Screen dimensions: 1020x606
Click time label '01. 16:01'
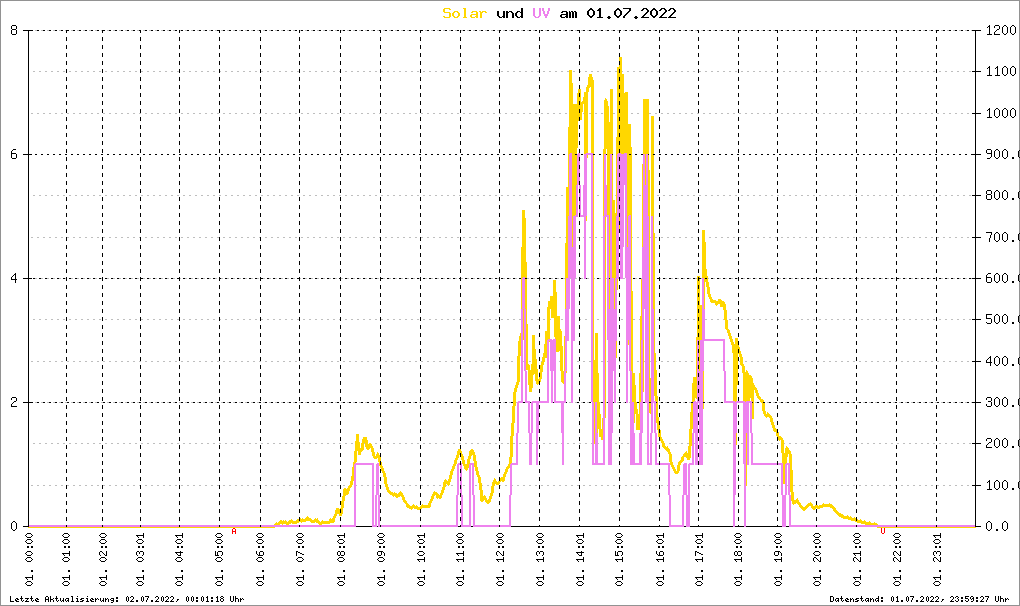point(660,559)
